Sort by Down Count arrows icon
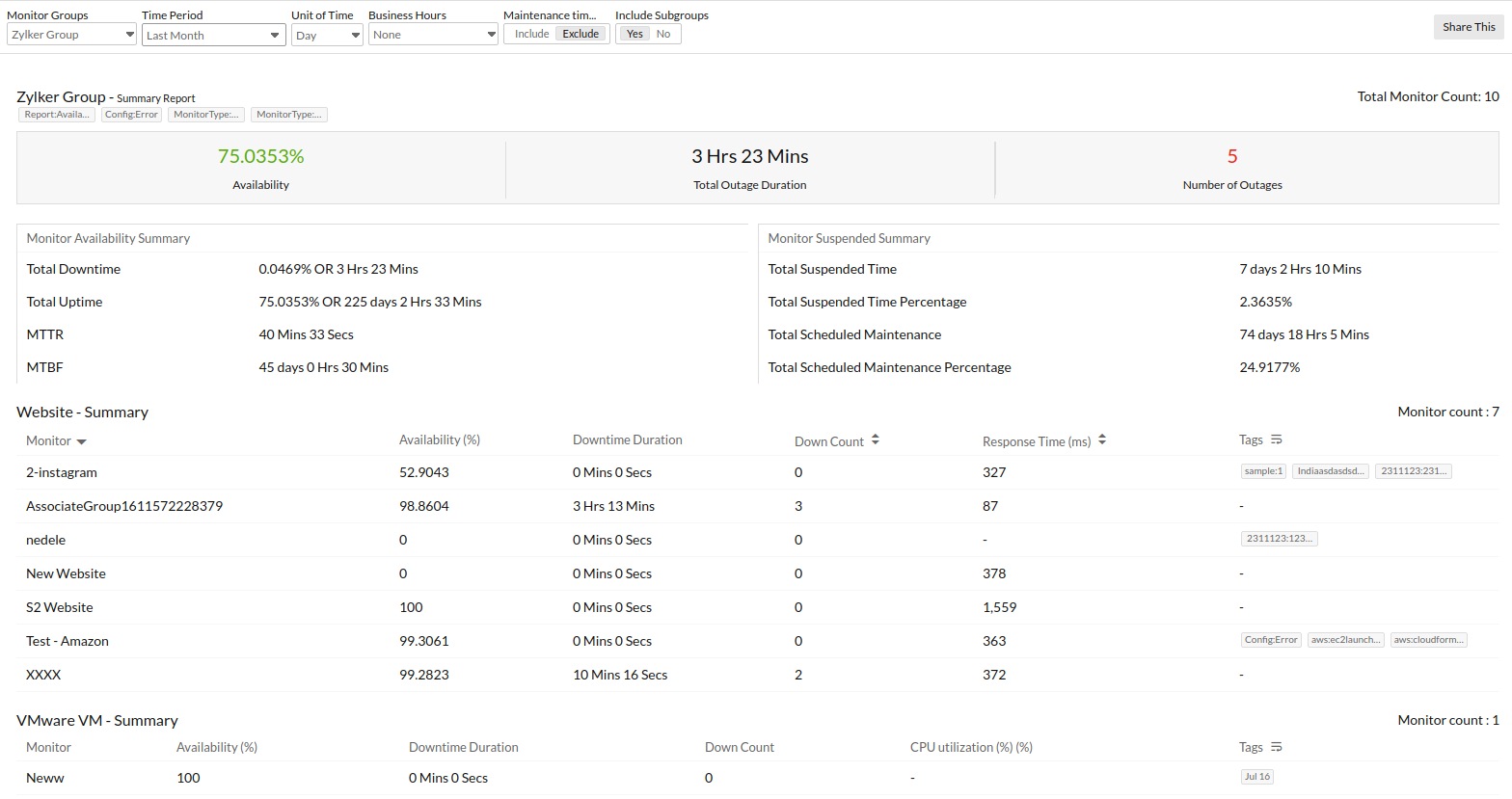Screen dimensions: 1512x799 click(876, 439)
